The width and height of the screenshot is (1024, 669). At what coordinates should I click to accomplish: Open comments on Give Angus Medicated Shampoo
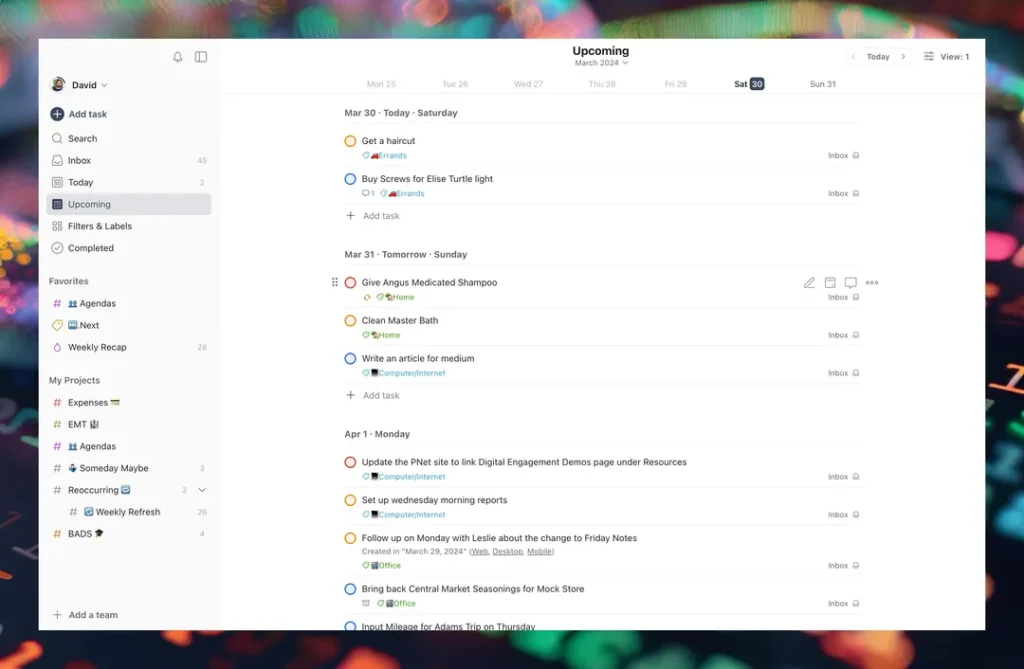tap(850, 283)
